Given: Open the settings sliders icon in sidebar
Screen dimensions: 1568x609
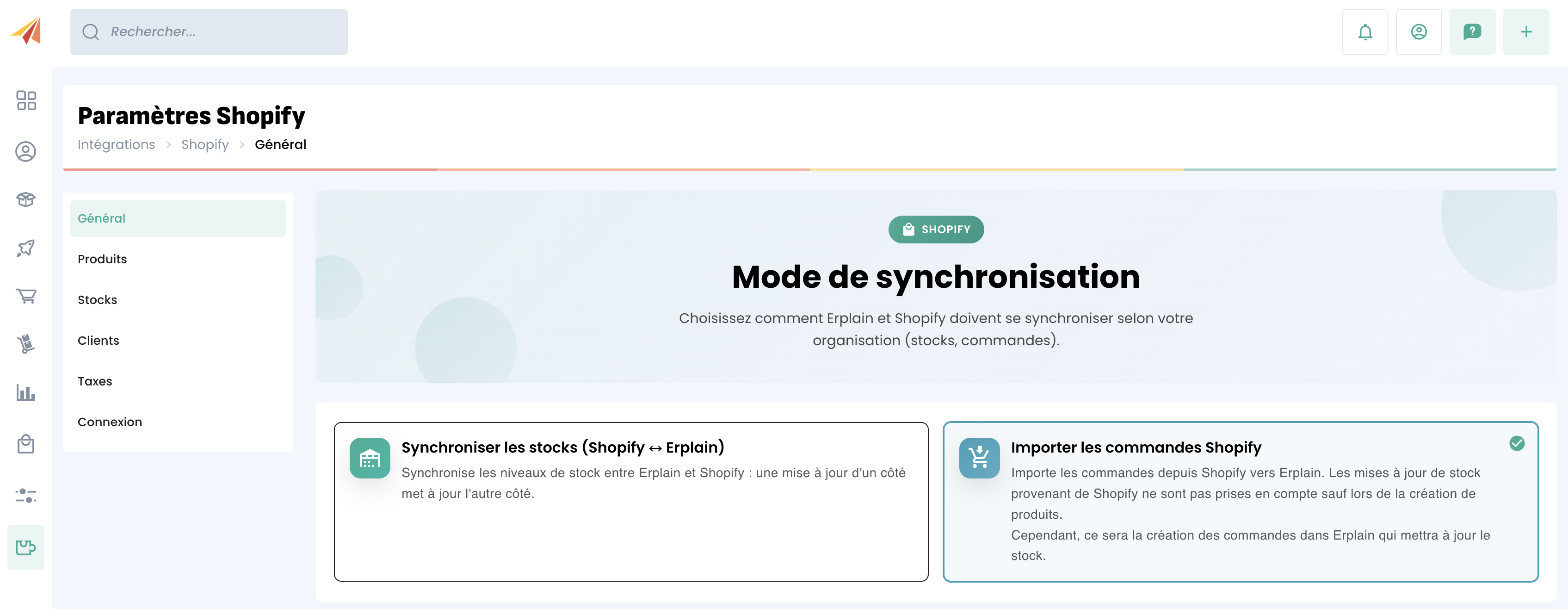Looking at the screenshot, I should tap(25, 496).
